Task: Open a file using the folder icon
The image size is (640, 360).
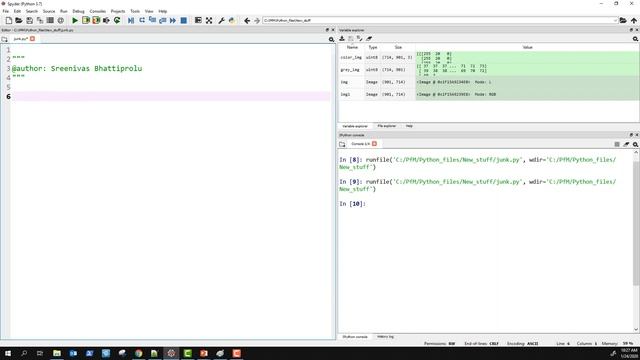Action: tap(19, 20)
